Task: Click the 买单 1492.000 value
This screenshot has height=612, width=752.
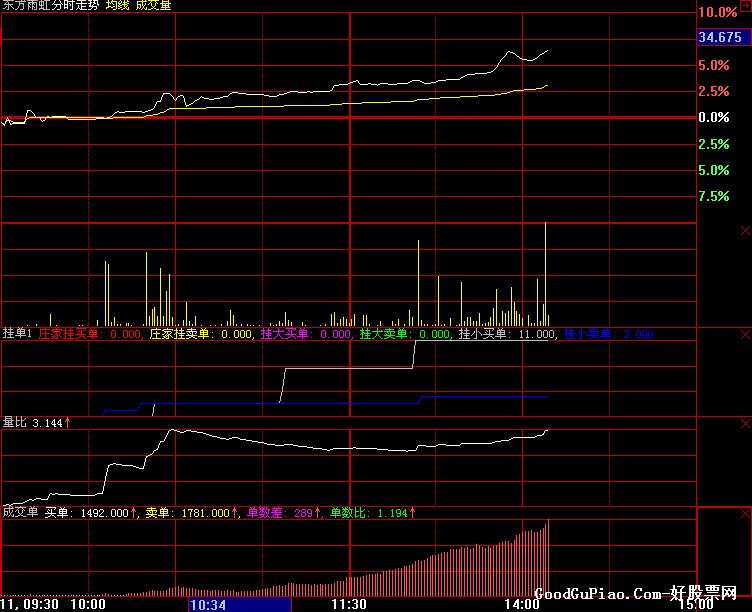Action: pyautogui.click(x=91, y=513)
